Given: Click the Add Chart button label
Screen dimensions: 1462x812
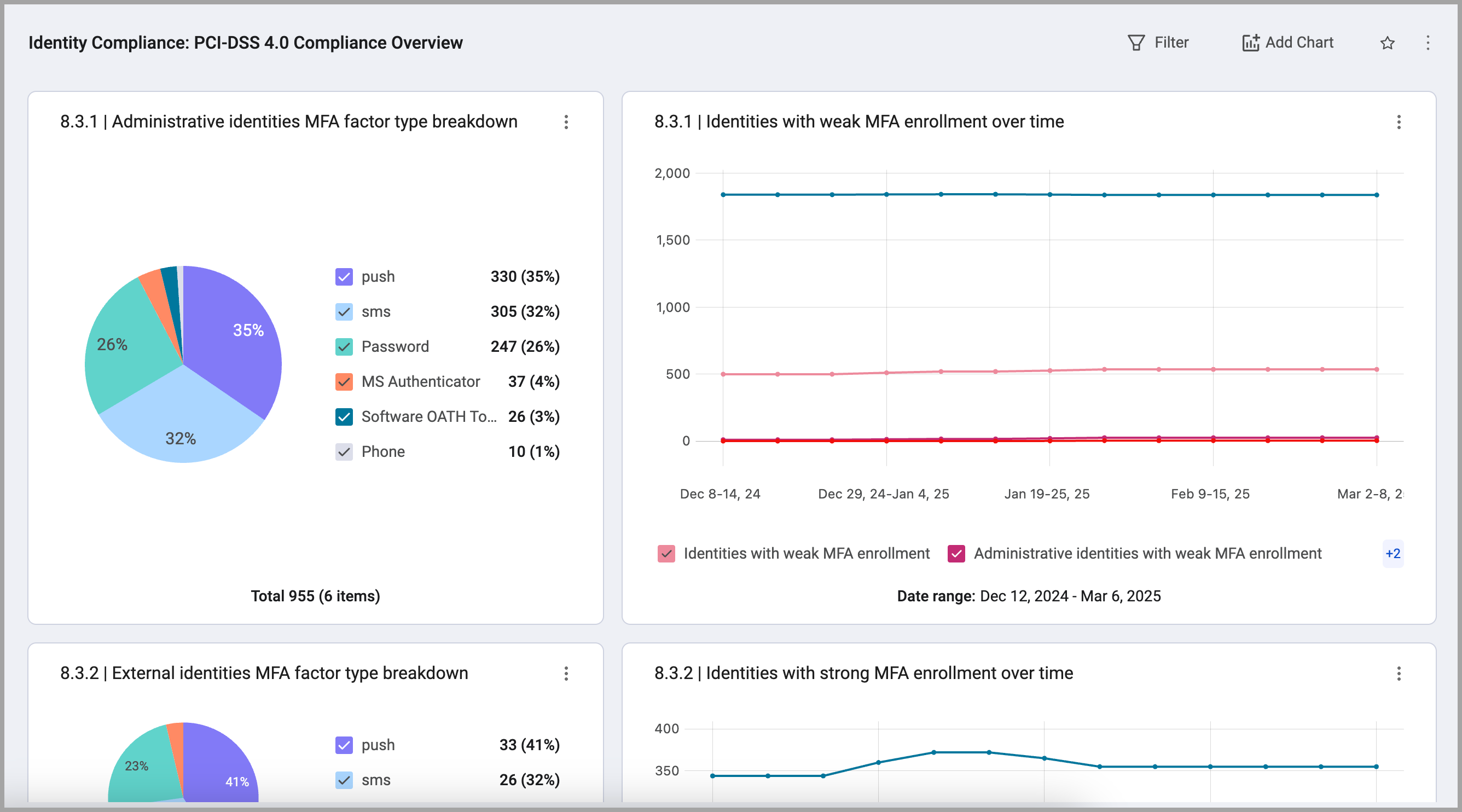Looking at the screenshot, I should pyautogui.click(x=1299, y=43).
